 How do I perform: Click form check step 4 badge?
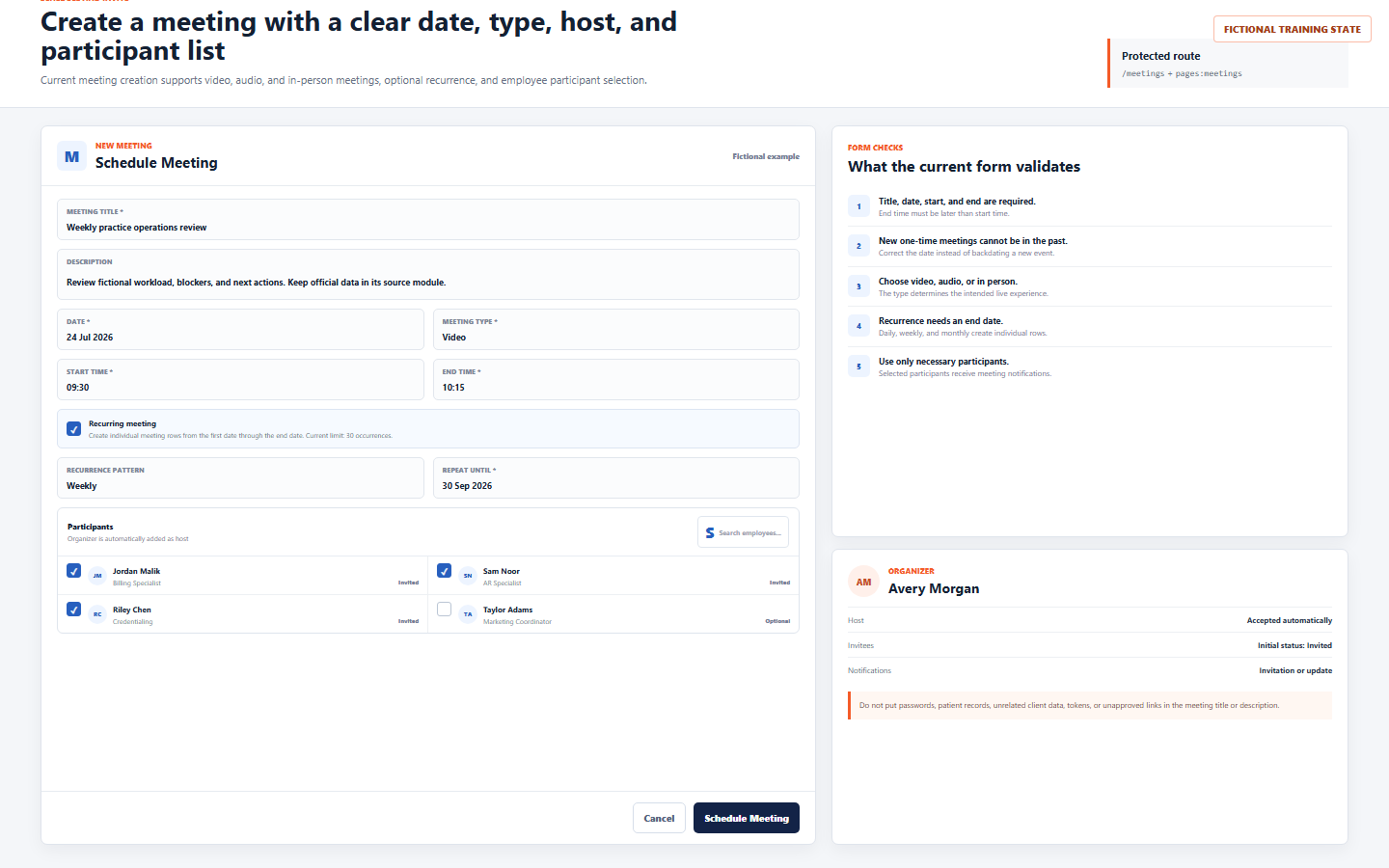[x=858, y=326]
